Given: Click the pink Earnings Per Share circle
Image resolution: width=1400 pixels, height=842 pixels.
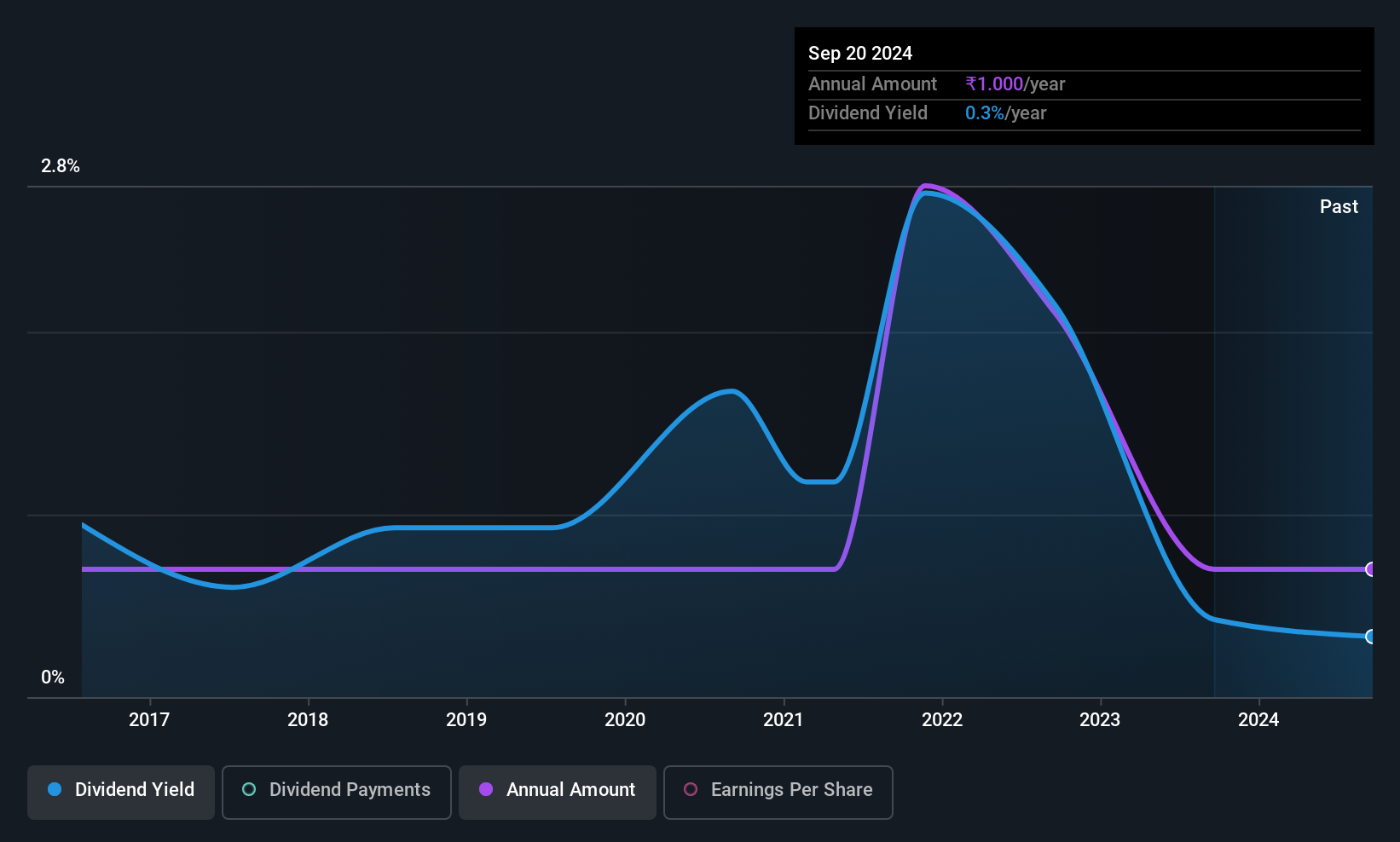Looking at the screenshot, I should tap(691, 790).
